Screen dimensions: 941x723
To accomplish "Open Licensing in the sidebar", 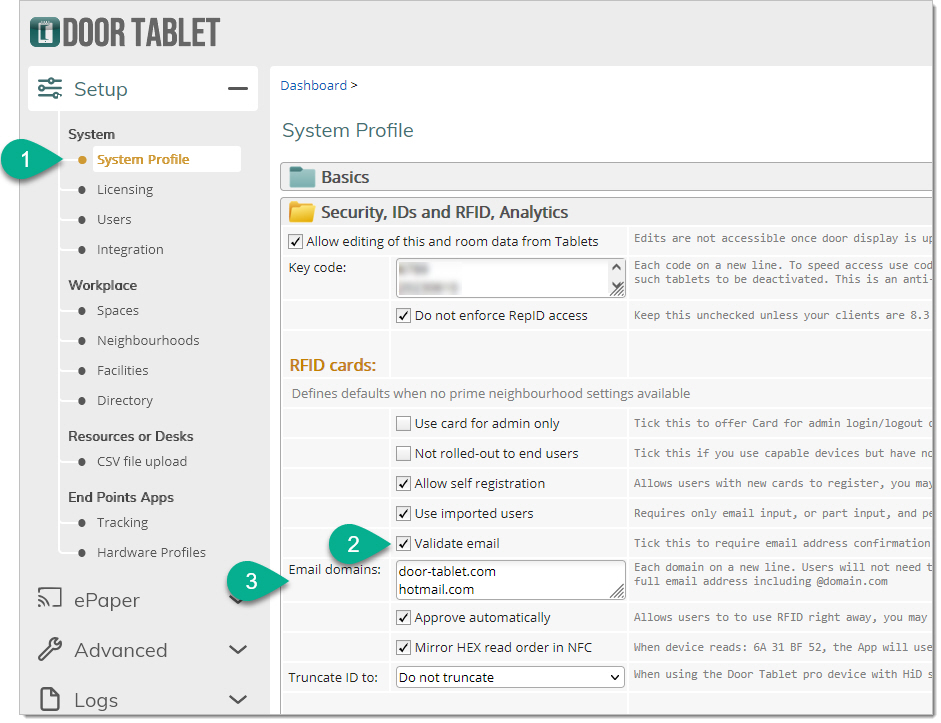I will [x=125, y=190].
